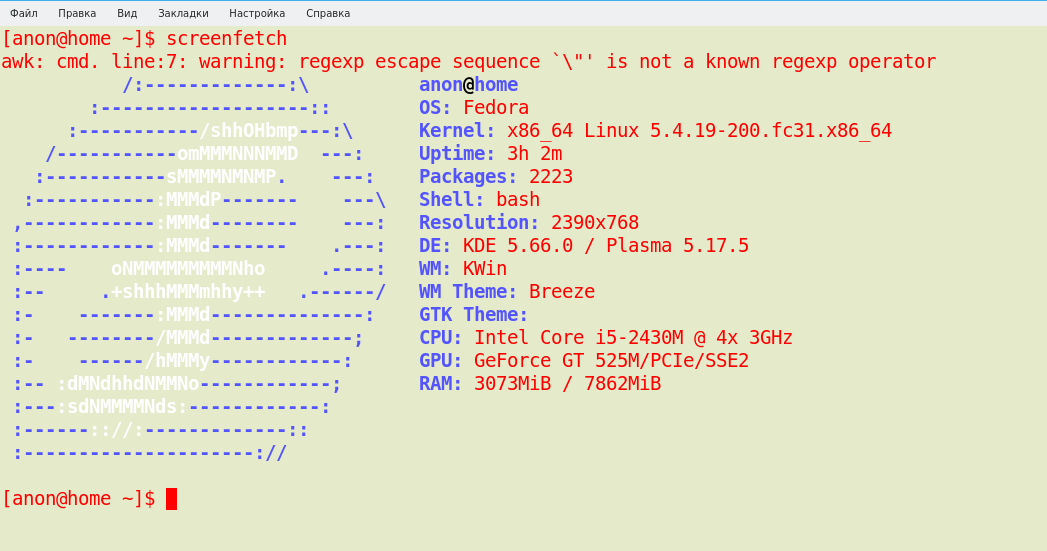Click the WM Theme: Breeze line
This screenshot has width=1047, height=551.
point(507,292)
